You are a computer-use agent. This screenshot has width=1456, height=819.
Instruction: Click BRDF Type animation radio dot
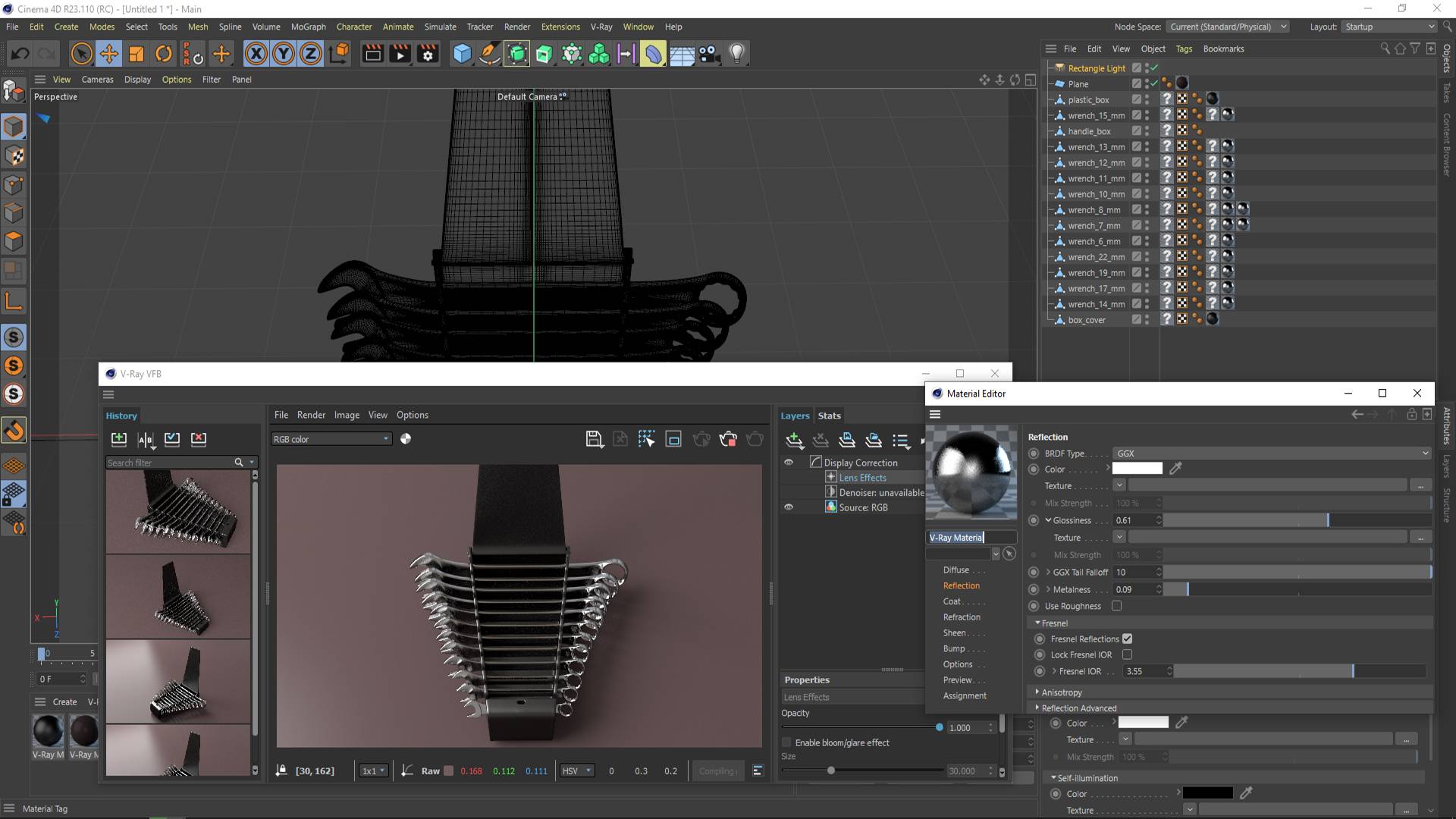pyautogui.click(x=1034, y=453)
